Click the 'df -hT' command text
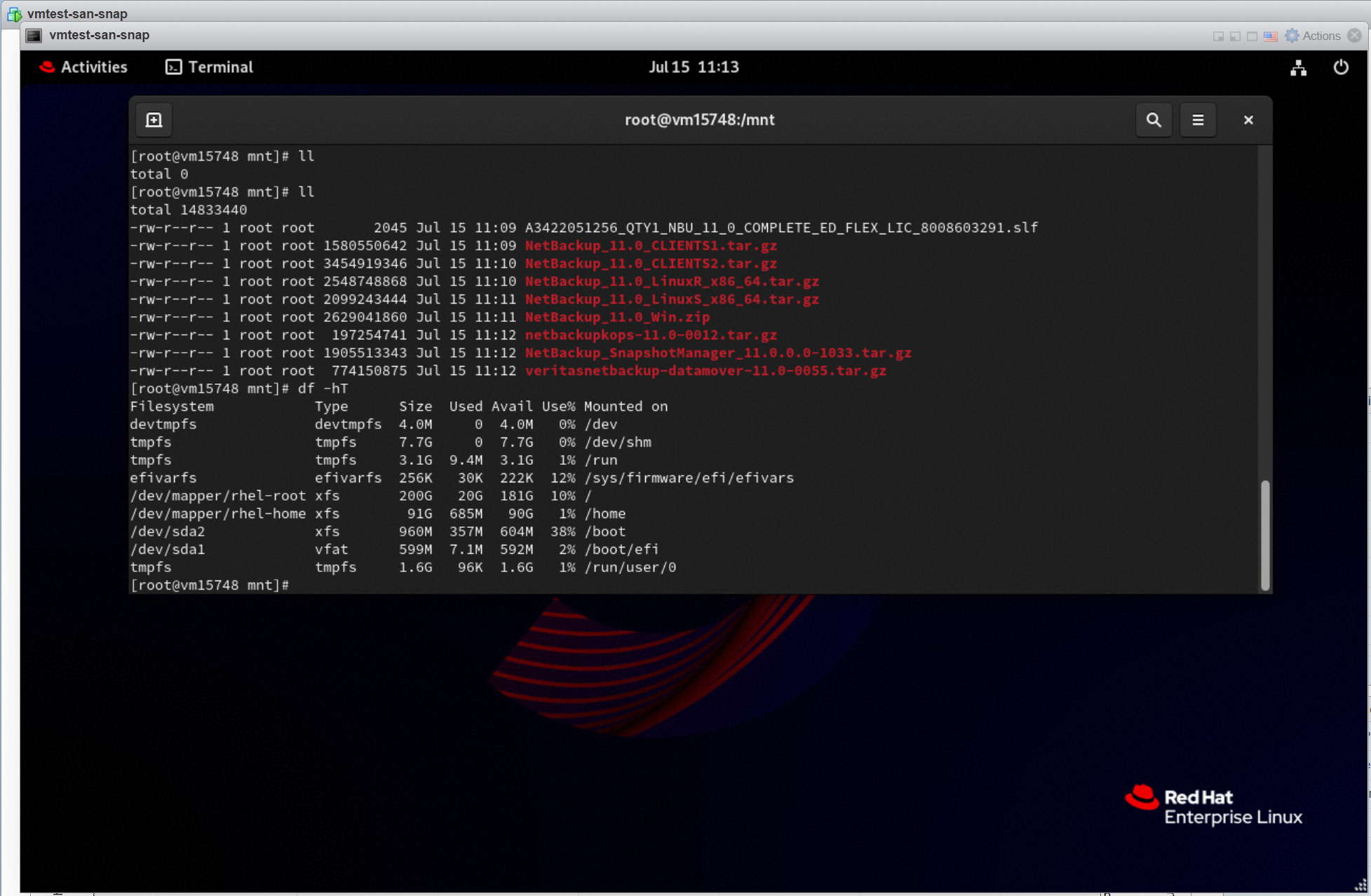The width and height of the screenshot is (1371, 896). click(323, 389)
